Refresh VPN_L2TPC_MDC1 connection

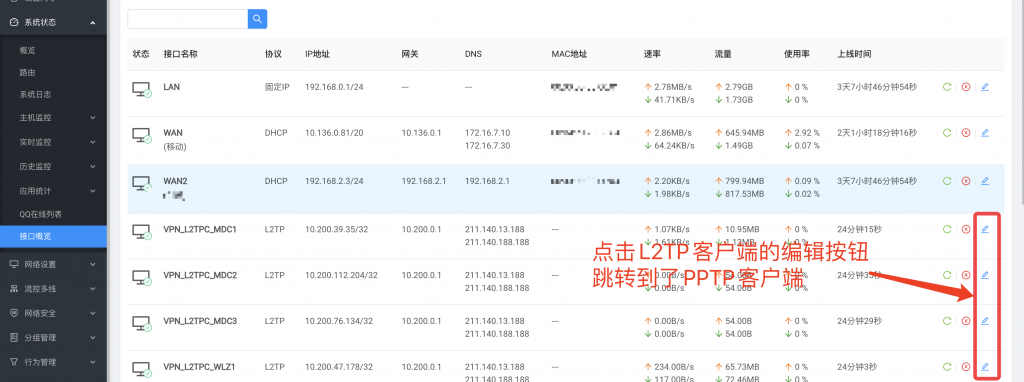point(946,229)
